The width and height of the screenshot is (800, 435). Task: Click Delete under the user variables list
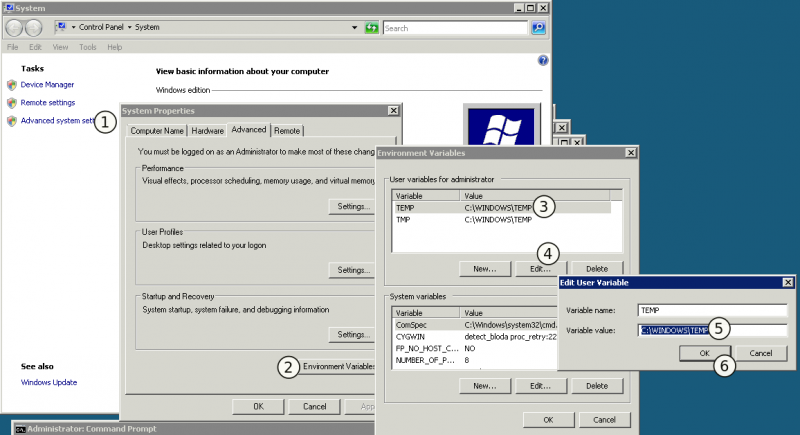coord(597,269)
